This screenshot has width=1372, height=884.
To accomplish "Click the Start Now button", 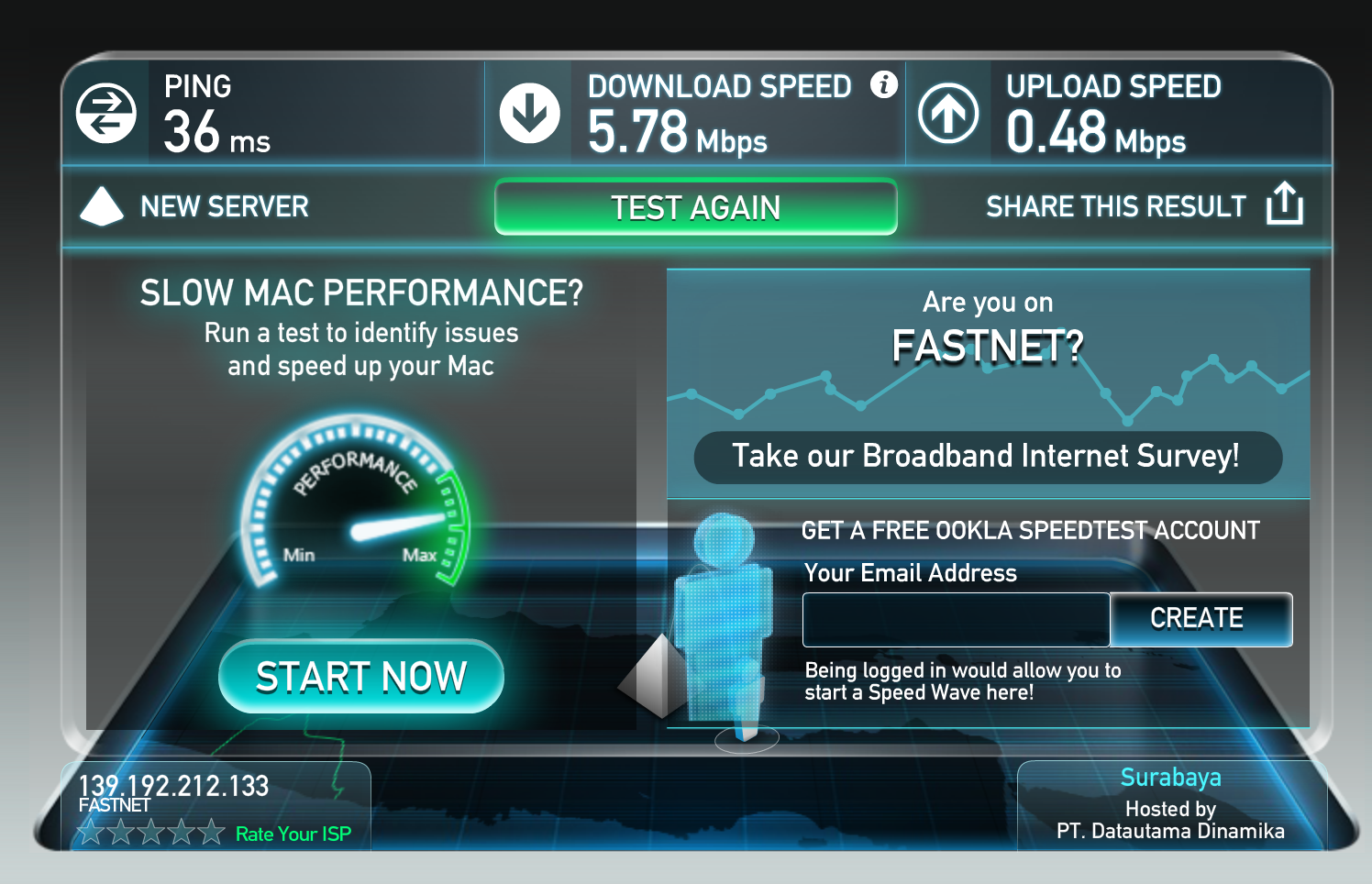I will coord(361,677).
